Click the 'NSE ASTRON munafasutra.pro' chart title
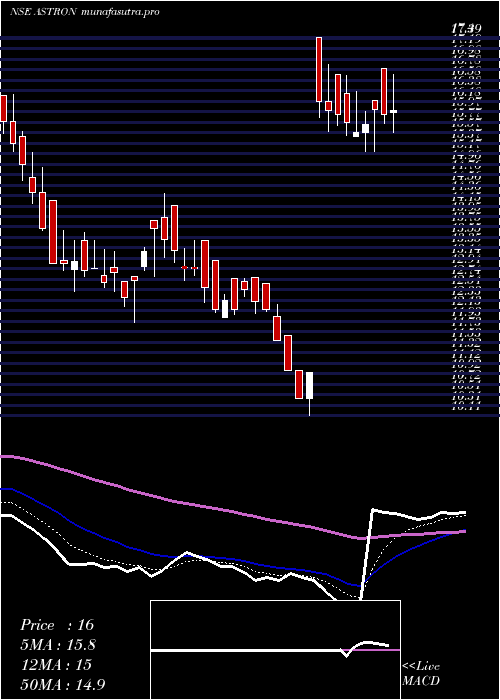This screenshot has height=700, width=500. point(84,12)
